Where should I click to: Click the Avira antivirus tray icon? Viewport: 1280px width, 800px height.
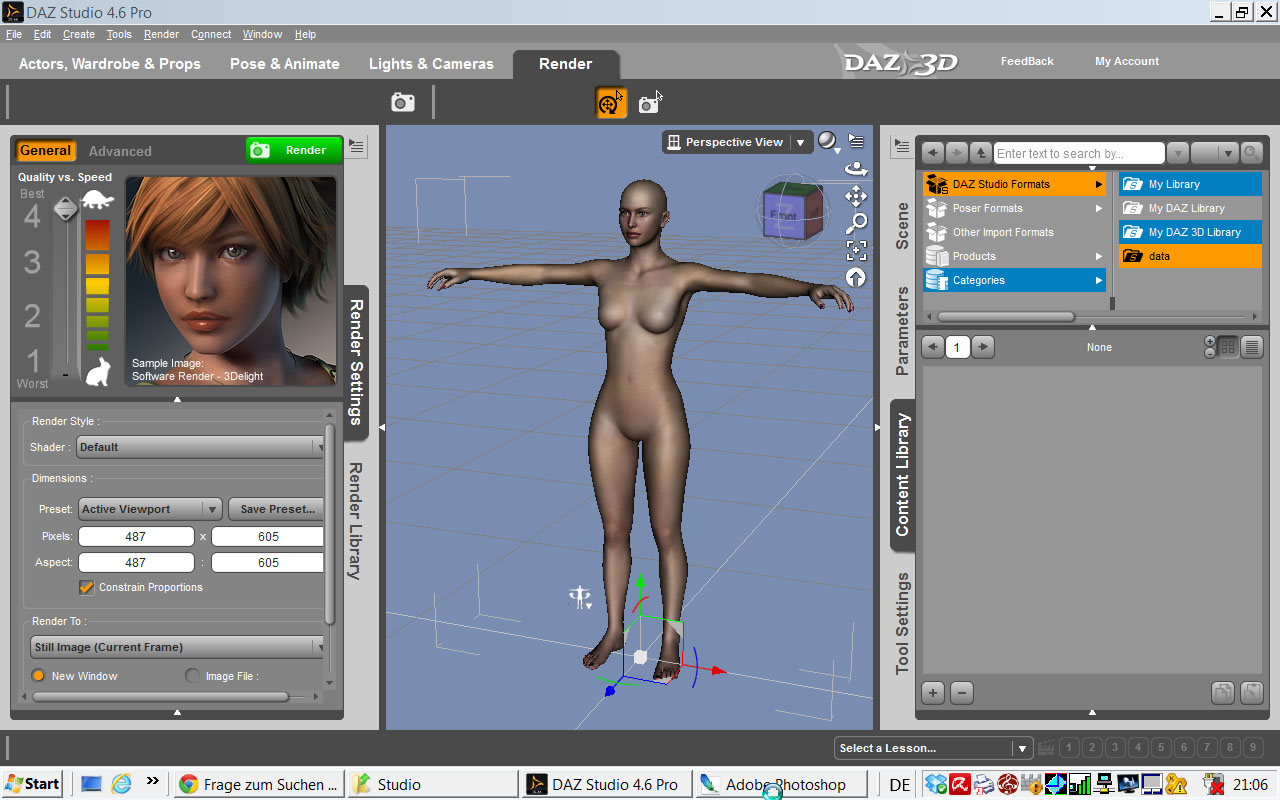click(x=959, y=784)
